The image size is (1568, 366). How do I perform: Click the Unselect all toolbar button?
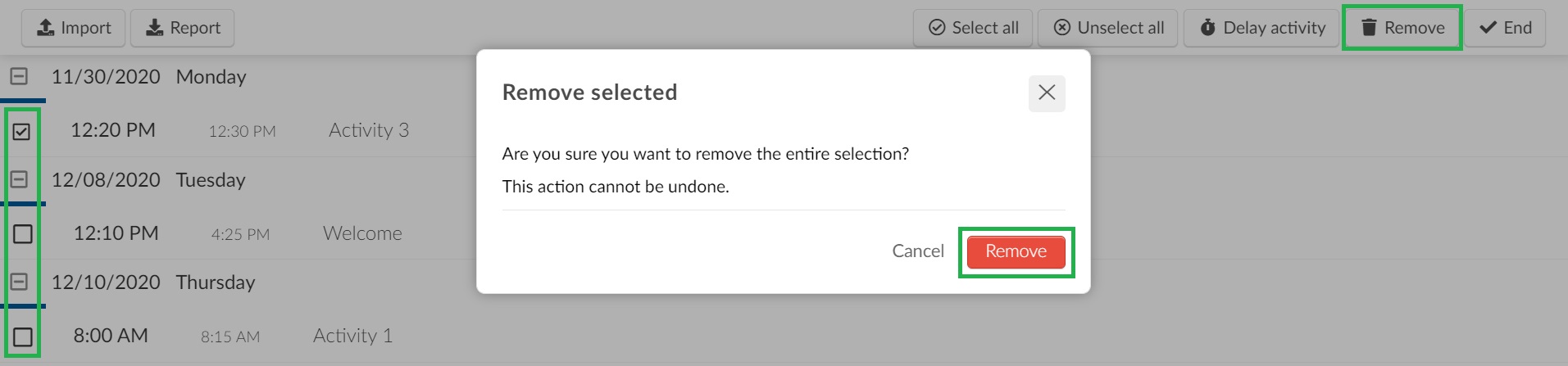pyautogui.click(x=1107, y=28)
